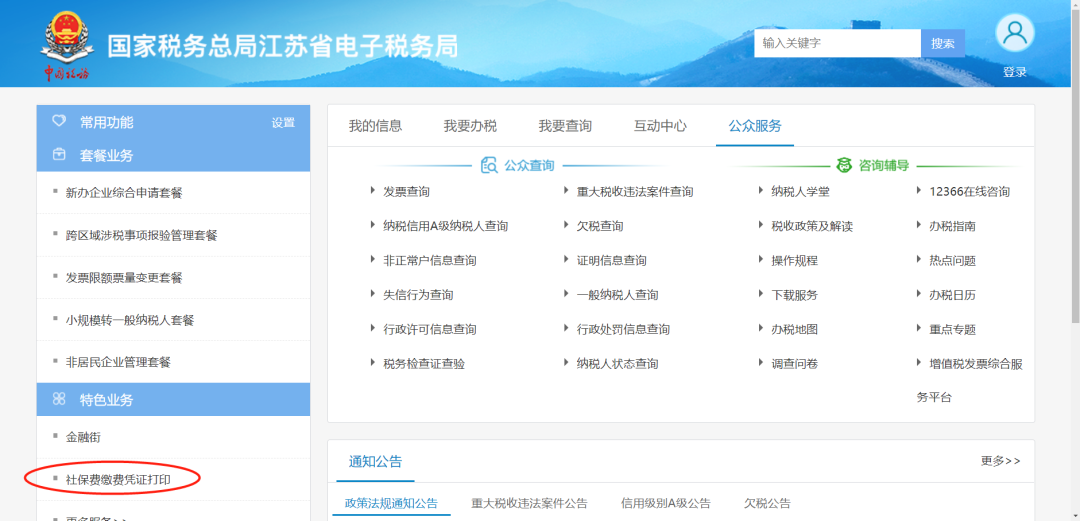This screenshot has width=1080, height=521.
Task: Open 纳税人状态查询
Action: tap(617, 364)
